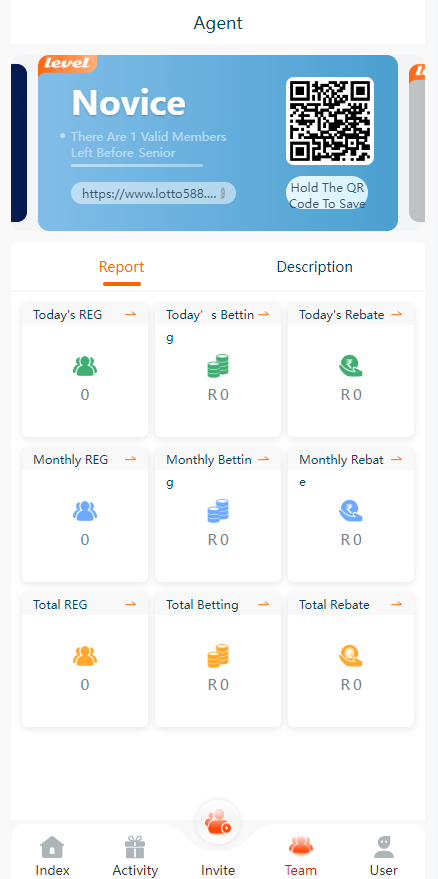Click the Novice level progress bar
The image size is (438, 879).
tap(137, 165)
